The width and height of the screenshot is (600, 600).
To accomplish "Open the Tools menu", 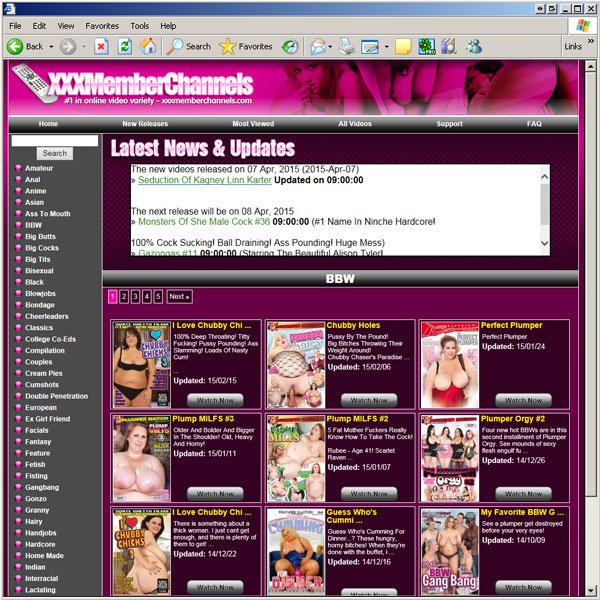I will point(140,25).
